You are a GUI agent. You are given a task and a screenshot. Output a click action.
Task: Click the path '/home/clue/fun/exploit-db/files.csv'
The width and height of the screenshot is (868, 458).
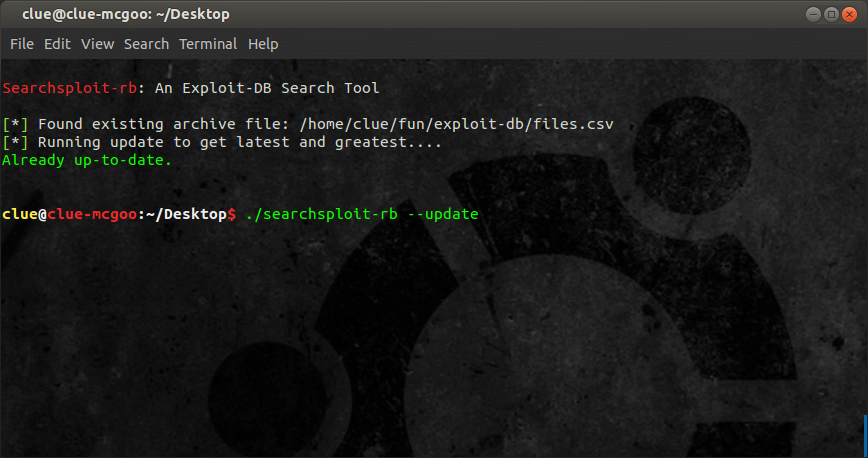(x=456, y=124)
